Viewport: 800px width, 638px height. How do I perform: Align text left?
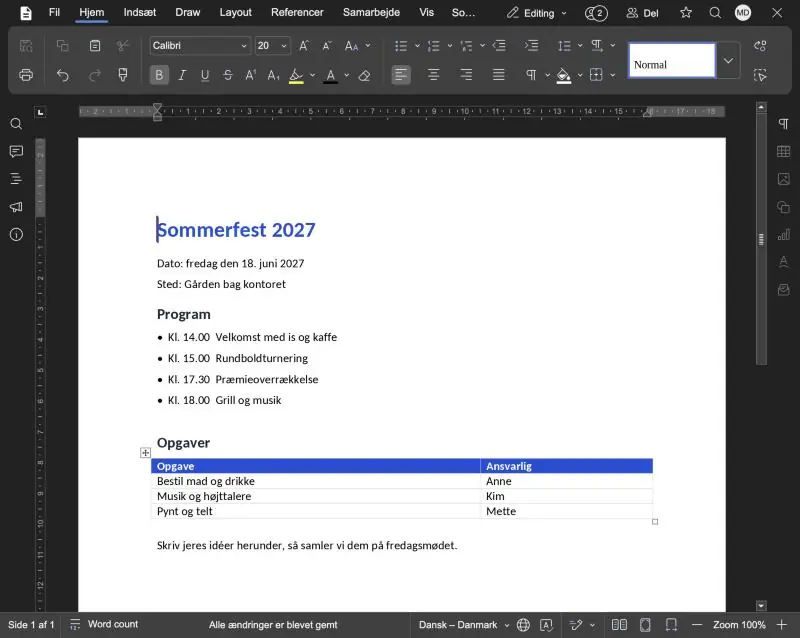tap(401, 76)
